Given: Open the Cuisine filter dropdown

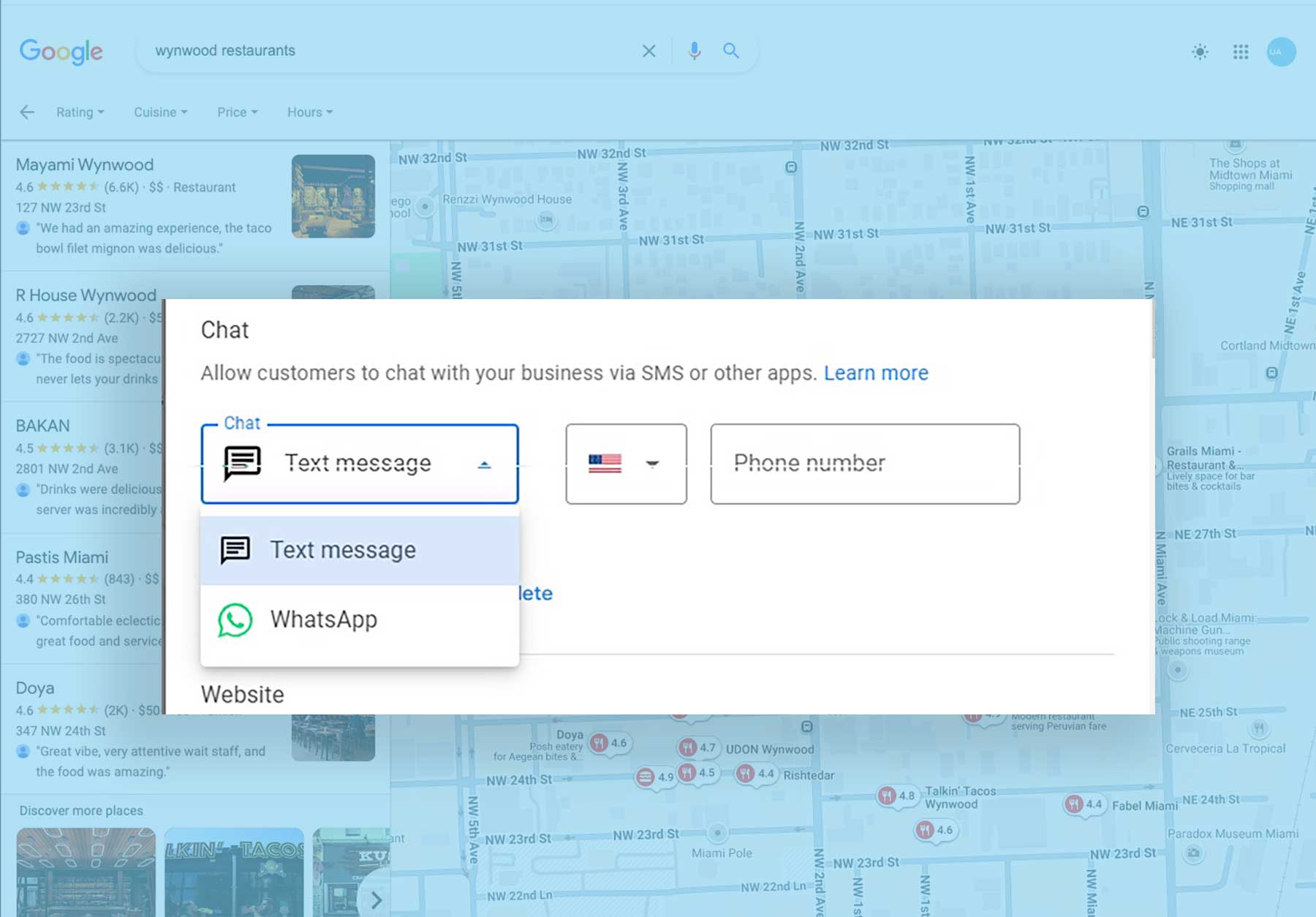Looking at the screenshot, I should [160, 111].
